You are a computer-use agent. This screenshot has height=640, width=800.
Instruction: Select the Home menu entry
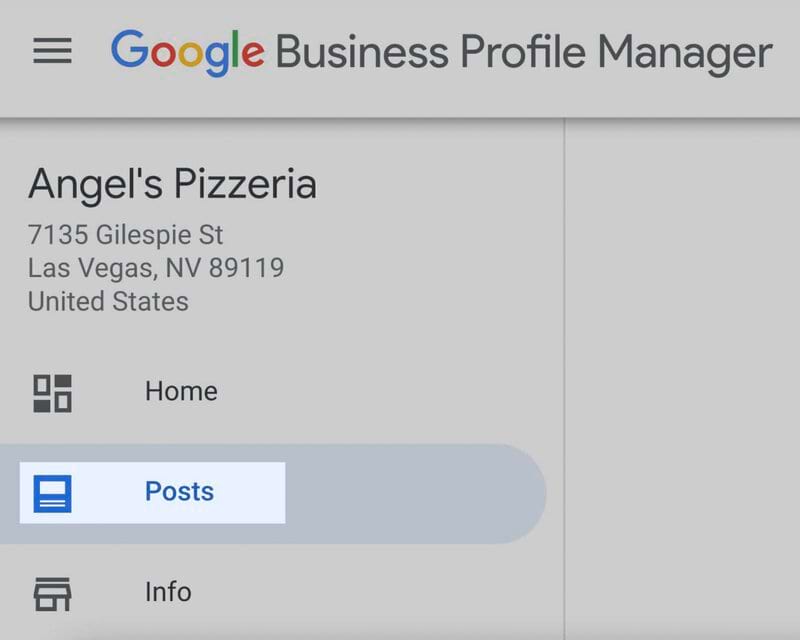click(x=180, y=391)
